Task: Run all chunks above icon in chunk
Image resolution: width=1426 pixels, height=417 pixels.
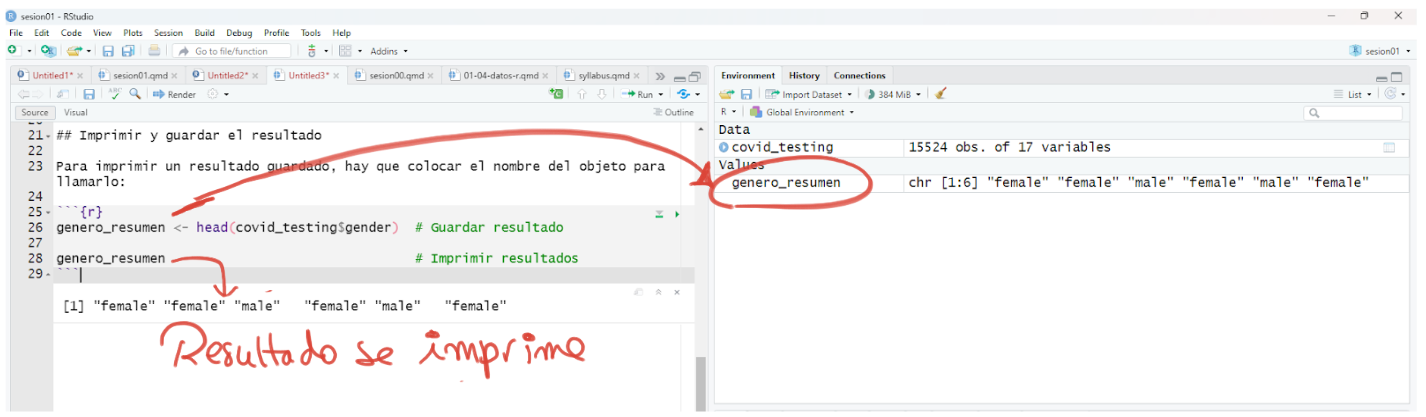Action: 659,214
